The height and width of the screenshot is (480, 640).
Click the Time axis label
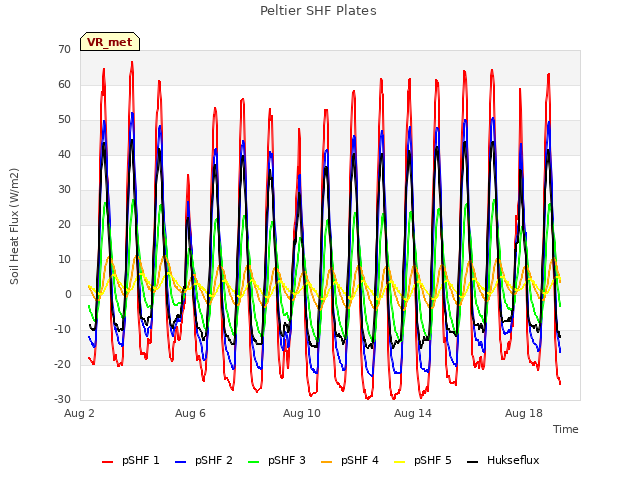[x=566, y=429]
